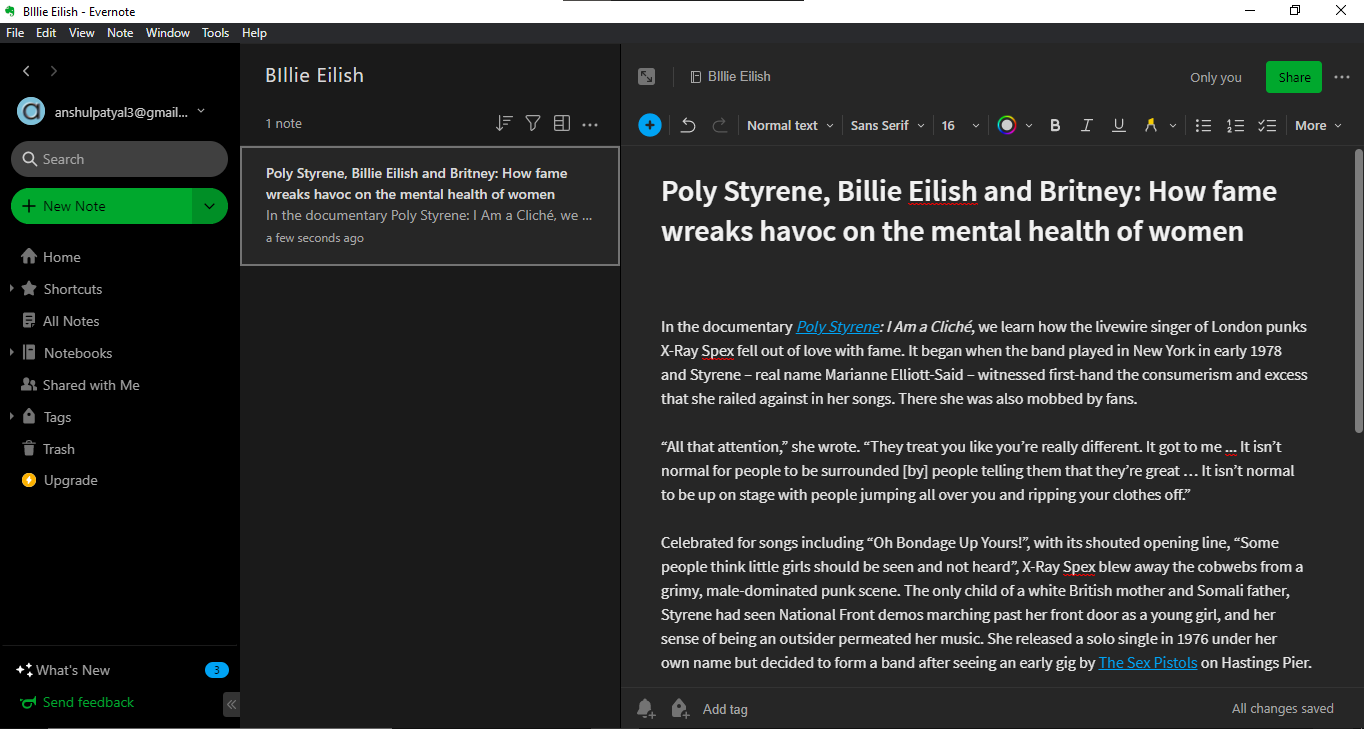The height and width of the screenshot is (729, 1364).
Task: Select the Poly Styrene note card
Action: pyautogui.click(x=430, y=206)
